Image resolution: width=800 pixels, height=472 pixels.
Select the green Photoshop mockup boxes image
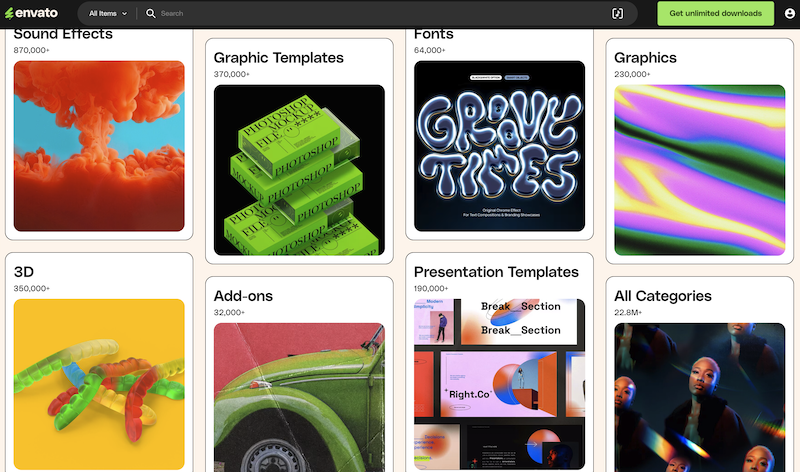coord(299,170)
